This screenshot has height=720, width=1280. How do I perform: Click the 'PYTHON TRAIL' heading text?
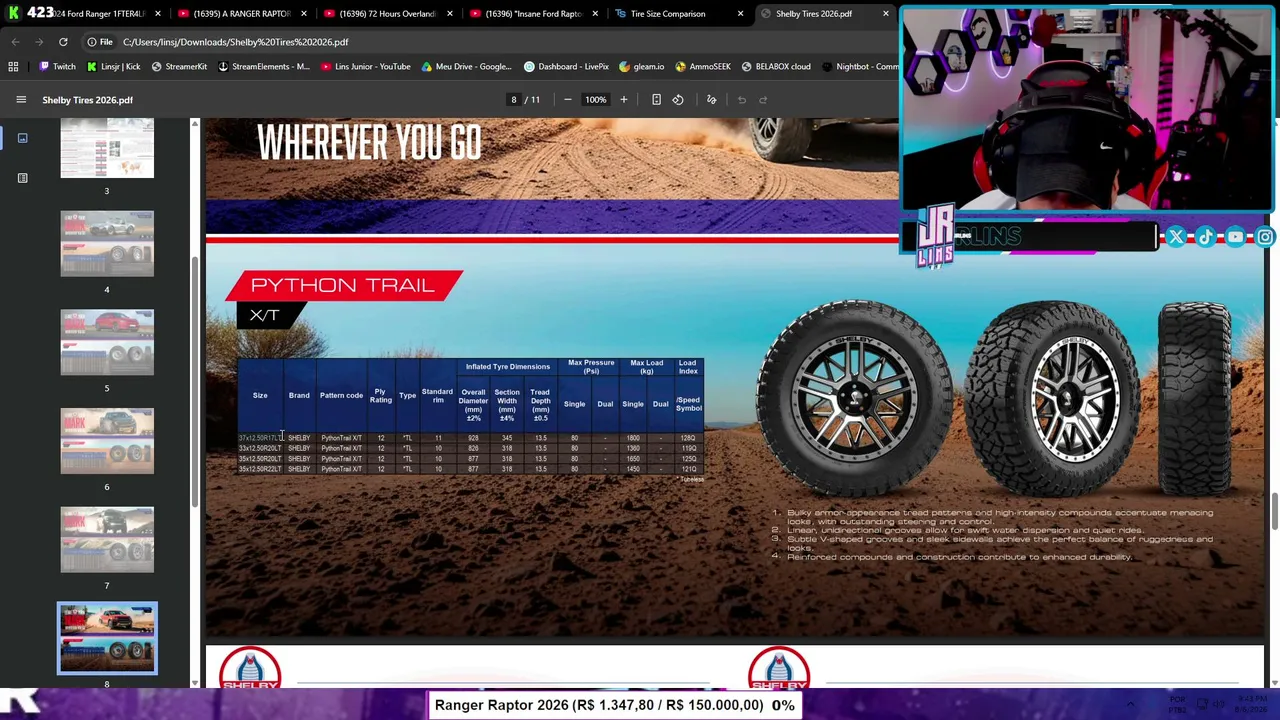pos(343,285)
